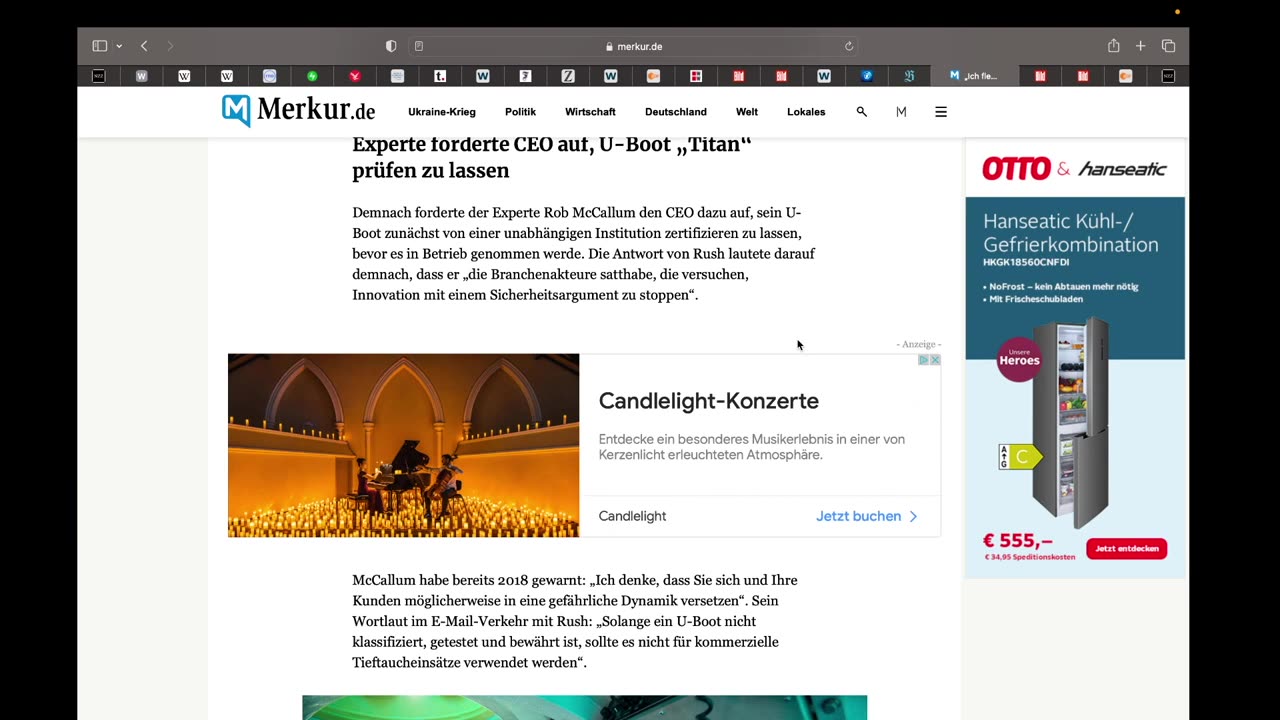Click the hanseatic brand logo
Viewport: 1280px width, 720px height.
point(1122,169)
